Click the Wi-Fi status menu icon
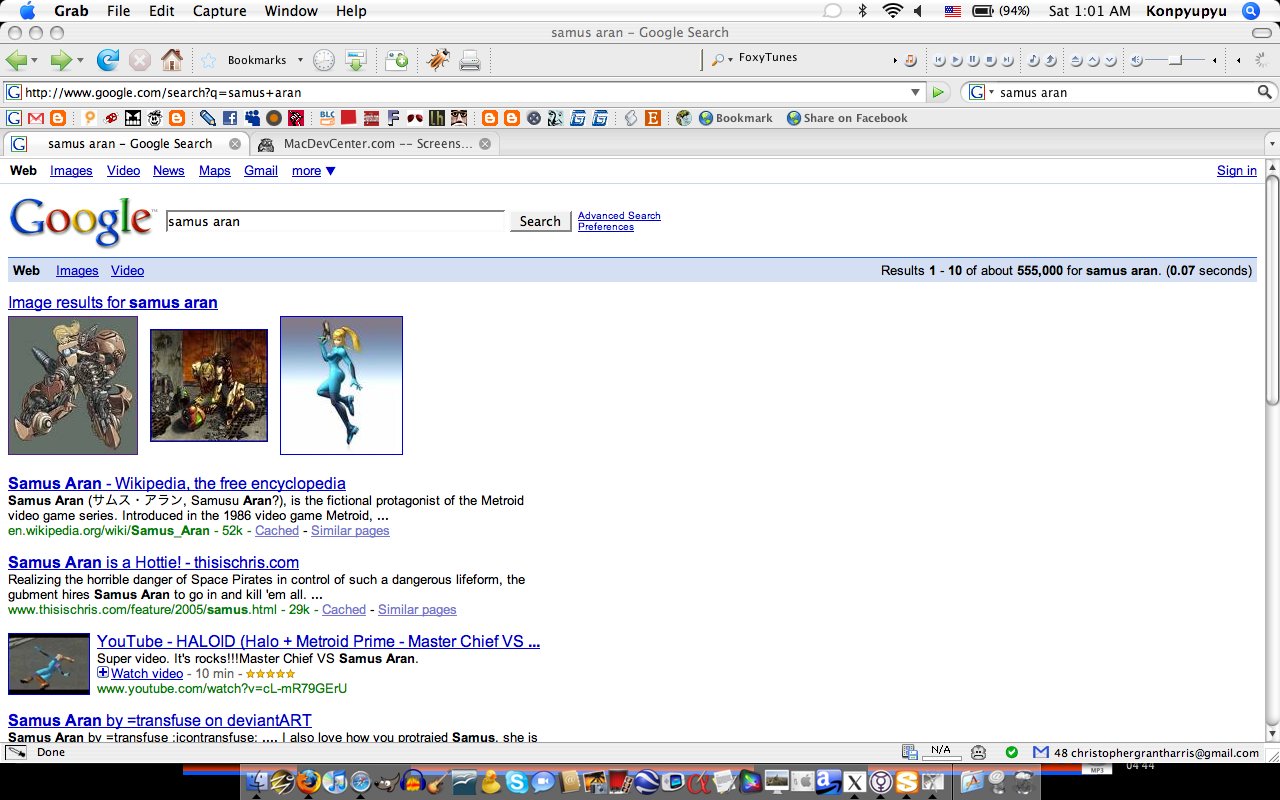Image resolution: width=1280 pixels, height=800 pixels. (892, 11)
